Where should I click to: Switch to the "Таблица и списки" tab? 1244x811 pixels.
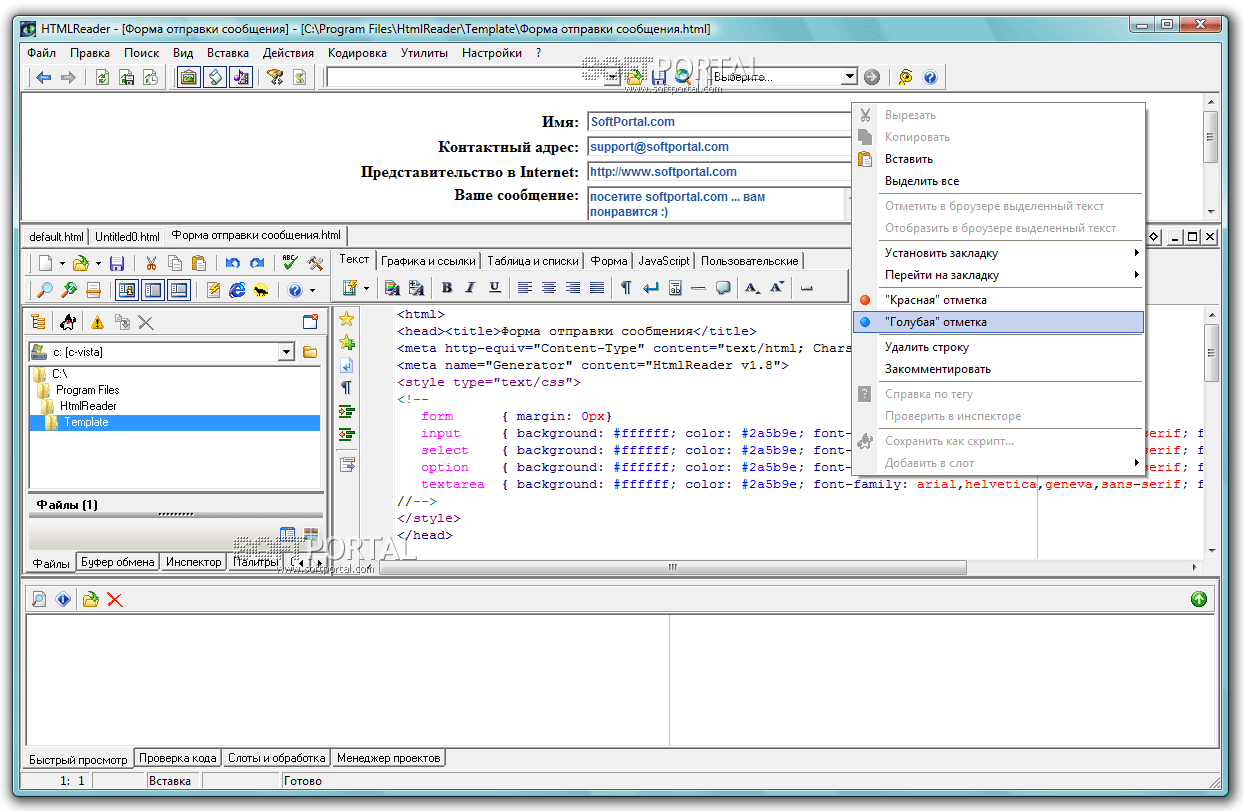pos(532,261)
